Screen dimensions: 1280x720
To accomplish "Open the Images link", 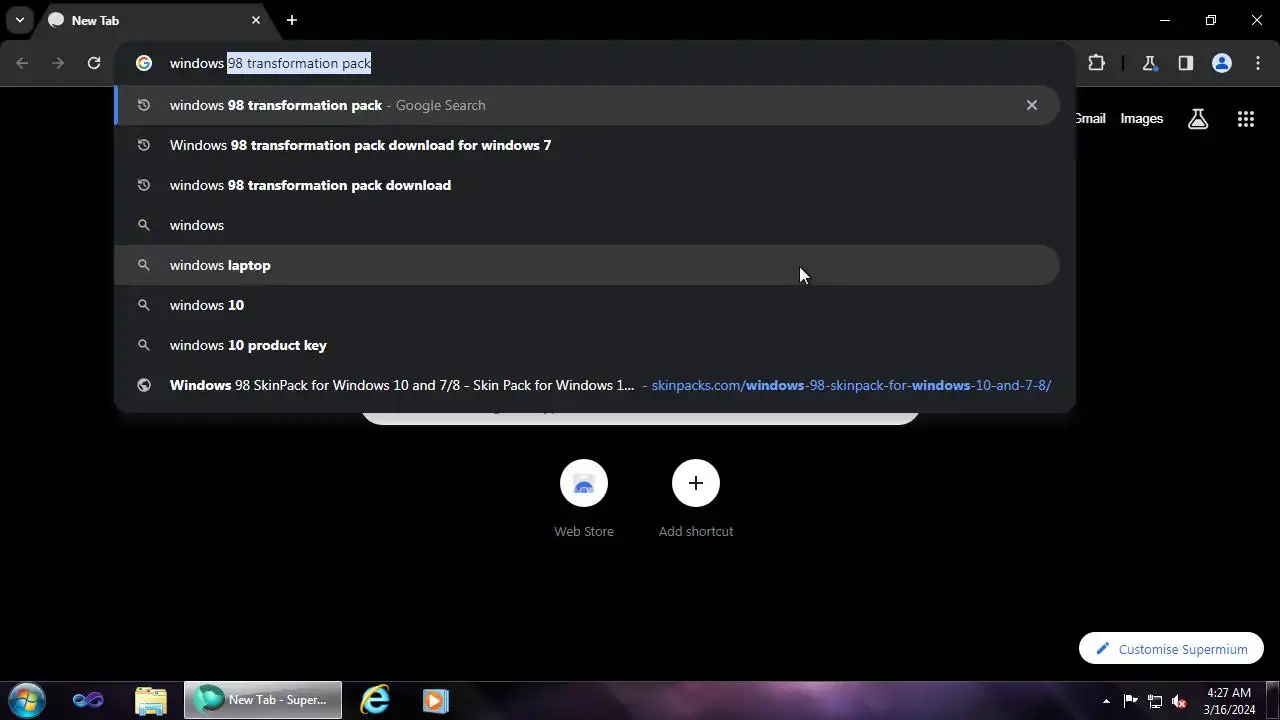I will 1142,118.
